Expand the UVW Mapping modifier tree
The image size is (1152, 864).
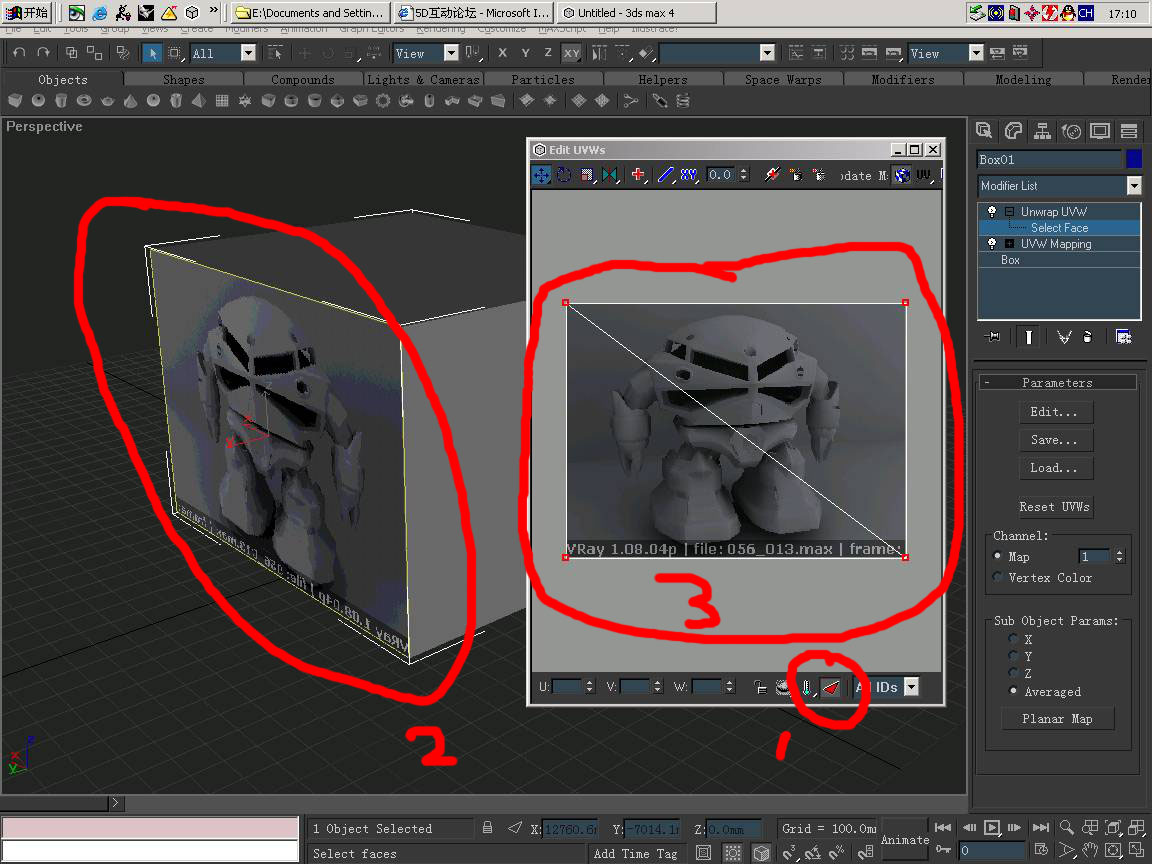click(x=1009, y=243)
